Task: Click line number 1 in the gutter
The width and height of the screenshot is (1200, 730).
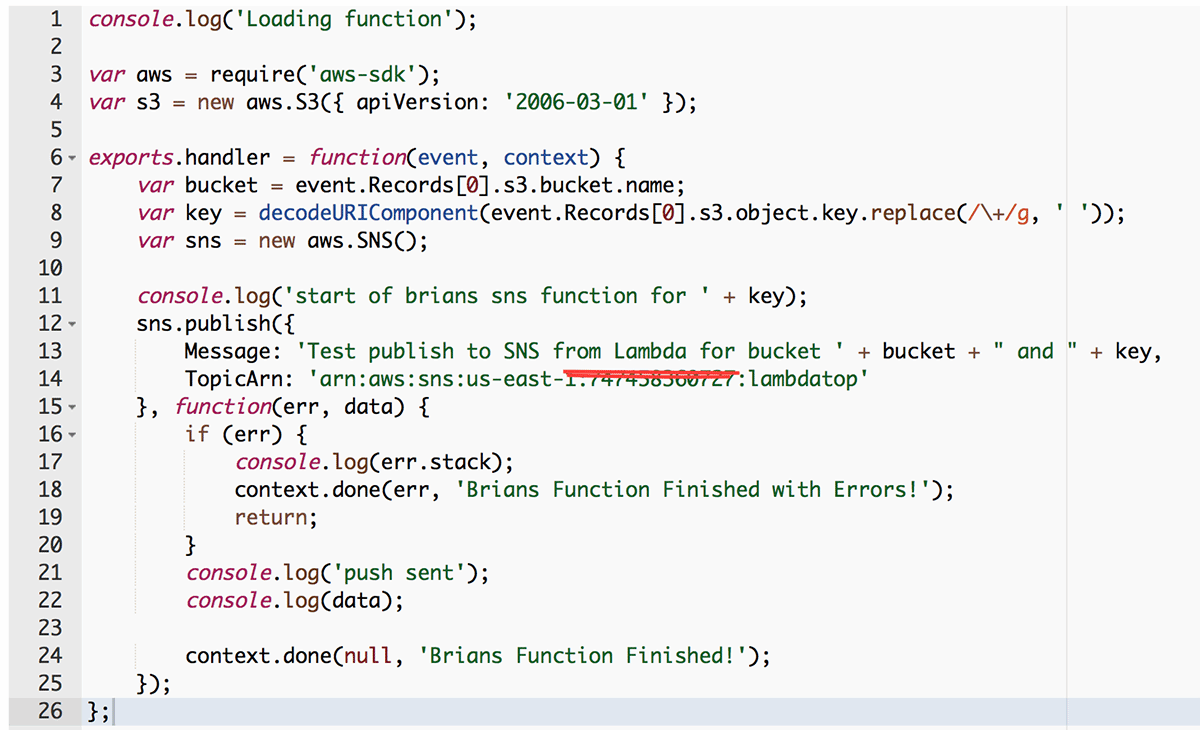Action: click(x=55, y=18)
